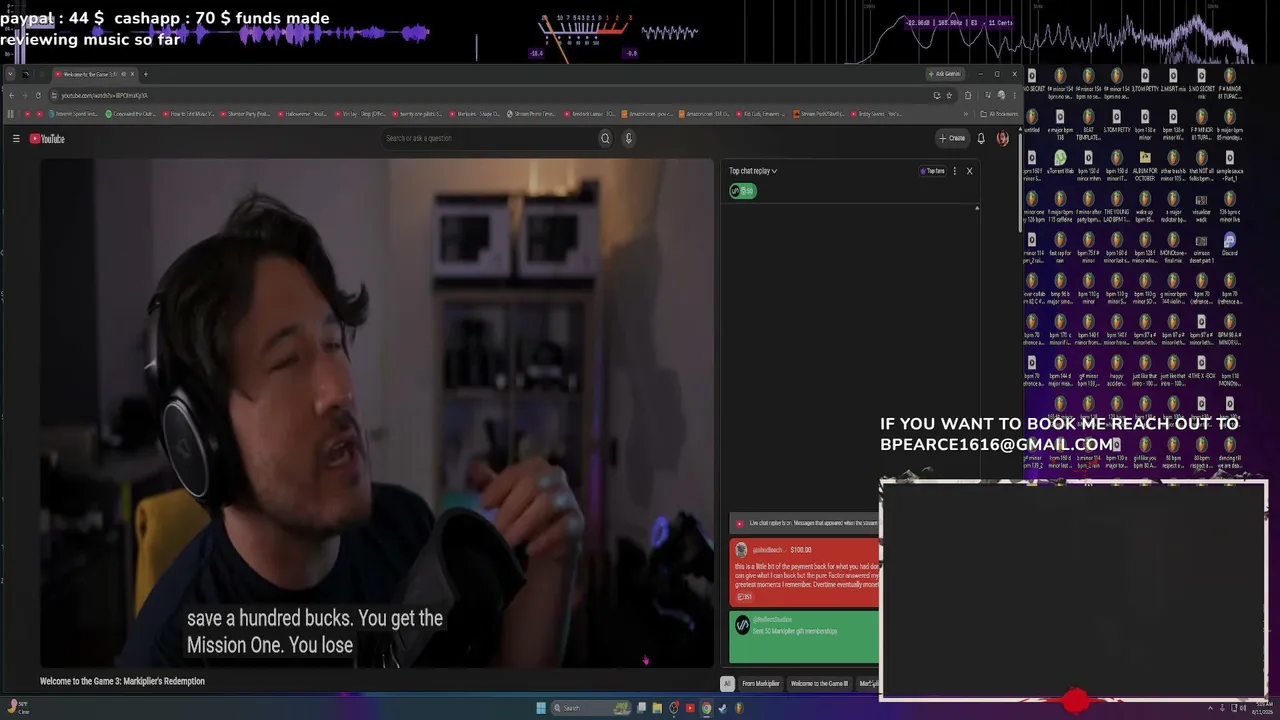The width and height of the screenshot is (1280, 720).
Task: Close the chat replay panel
Action: 969,171
